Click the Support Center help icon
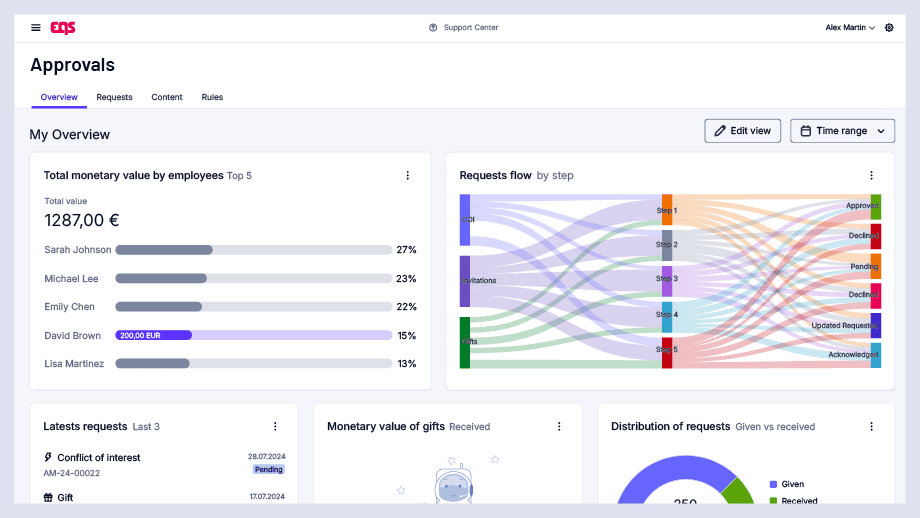Screen dimensions: 920x518 coord(433,28)
